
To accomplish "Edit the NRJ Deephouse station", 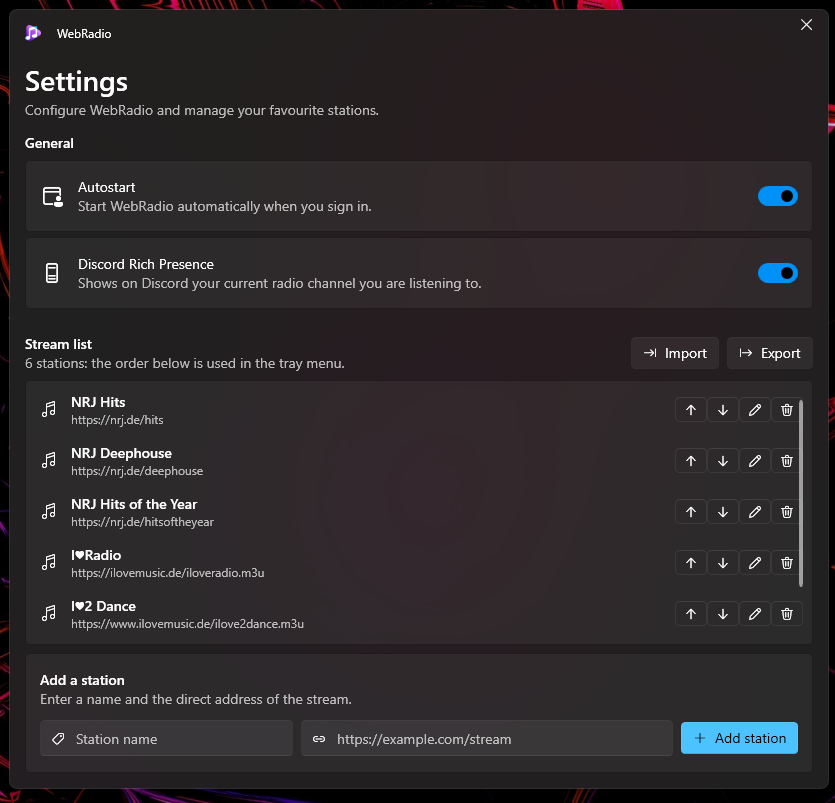I will point(755,461).
